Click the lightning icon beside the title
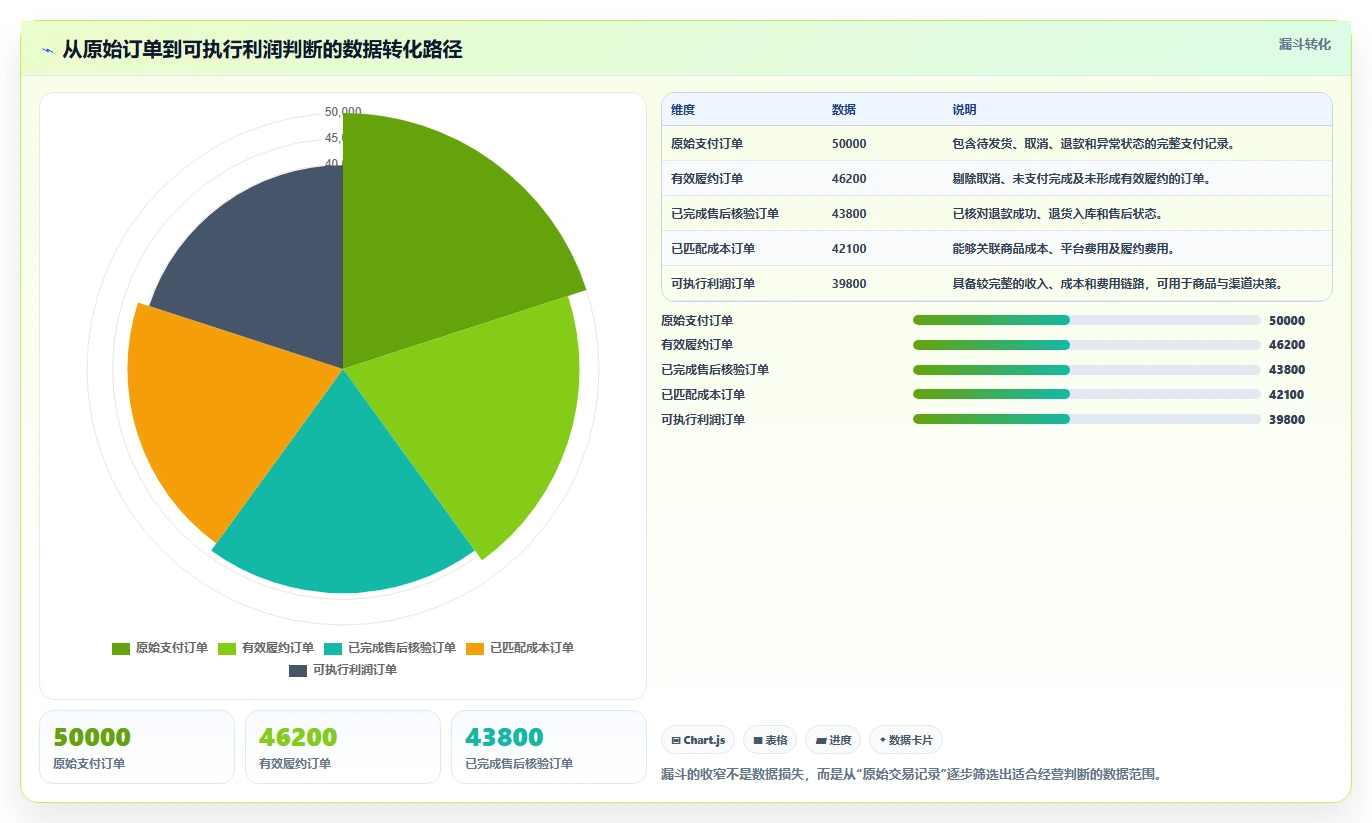 point(47,50)
